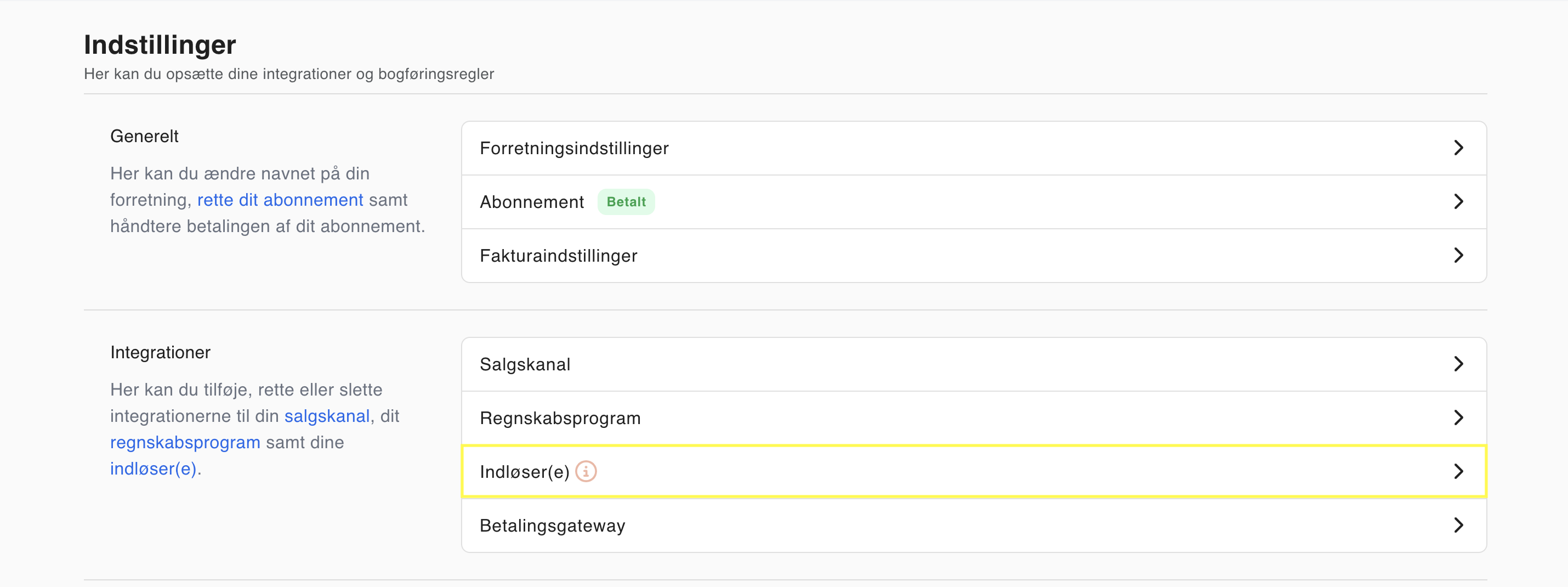Click the info icon beside Indløser(e)
The width and height of the screenshot is (1568, 587).
click(586, 471)
